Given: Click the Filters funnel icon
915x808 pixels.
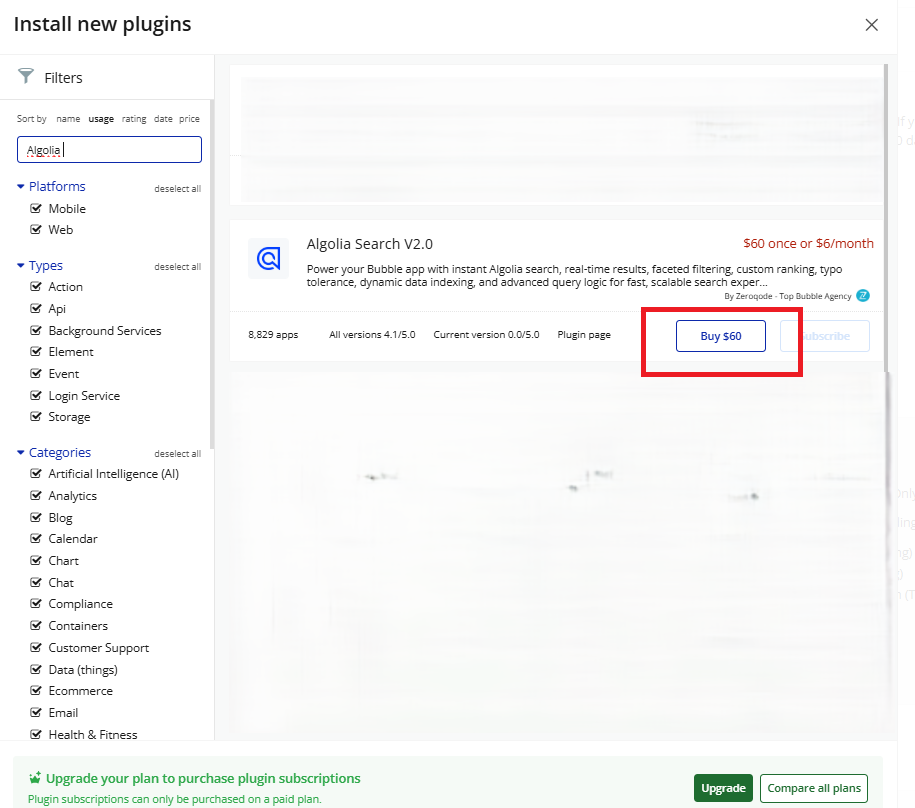Looking at the screenshot, I should [x=26, y=77].
